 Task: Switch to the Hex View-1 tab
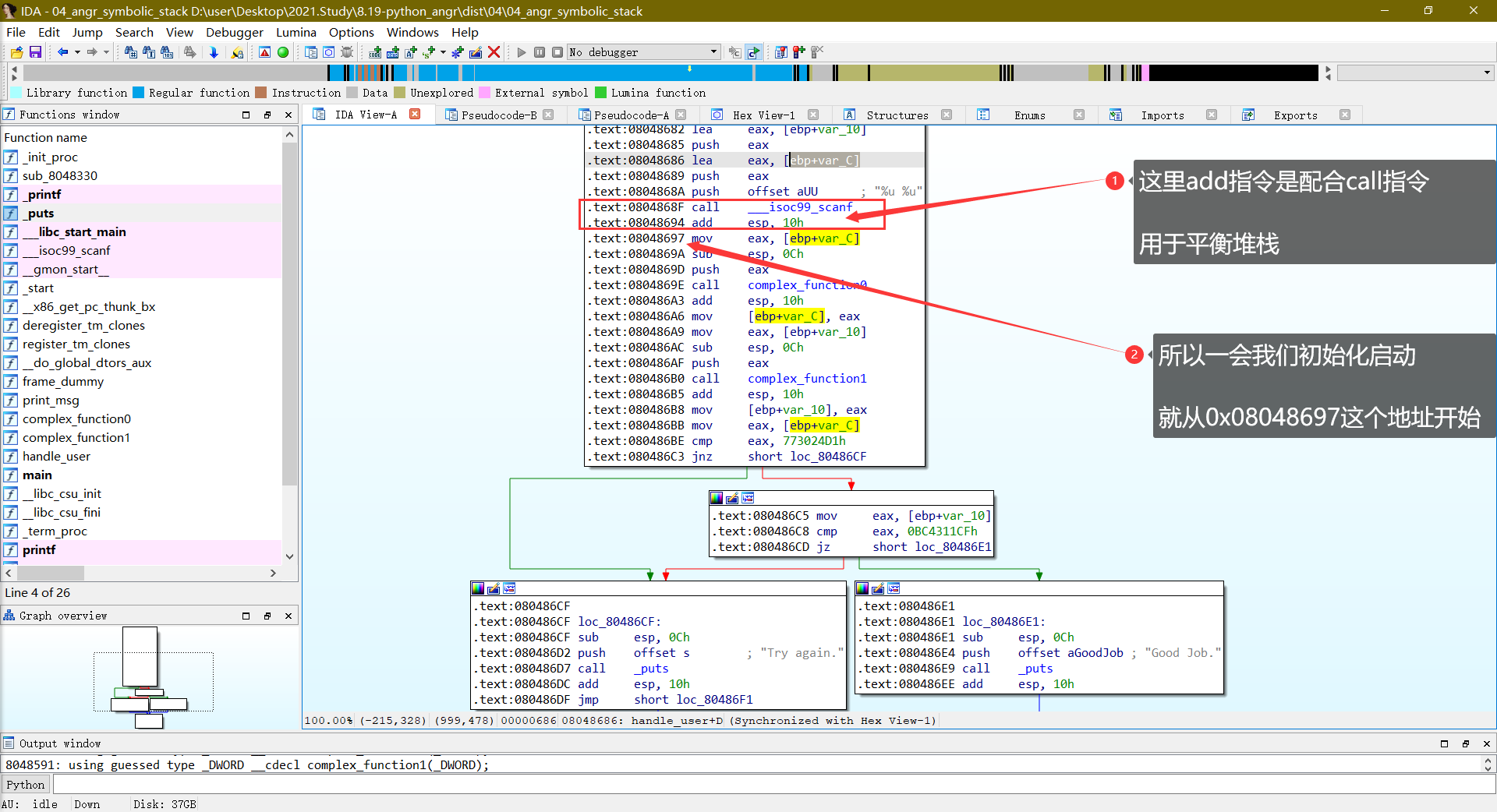(x=764, y=115)
